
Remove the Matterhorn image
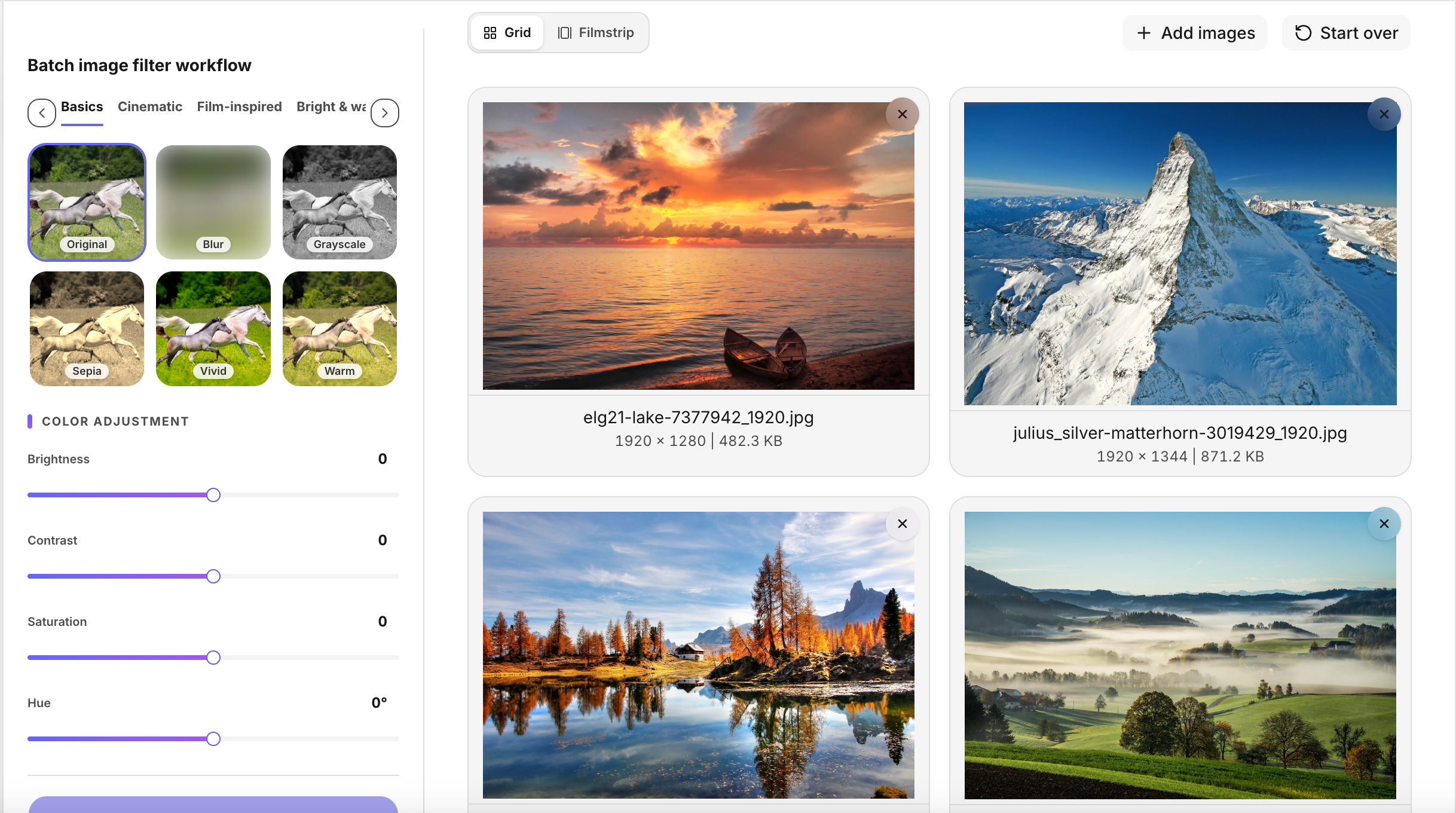(x=1384, y=114)
